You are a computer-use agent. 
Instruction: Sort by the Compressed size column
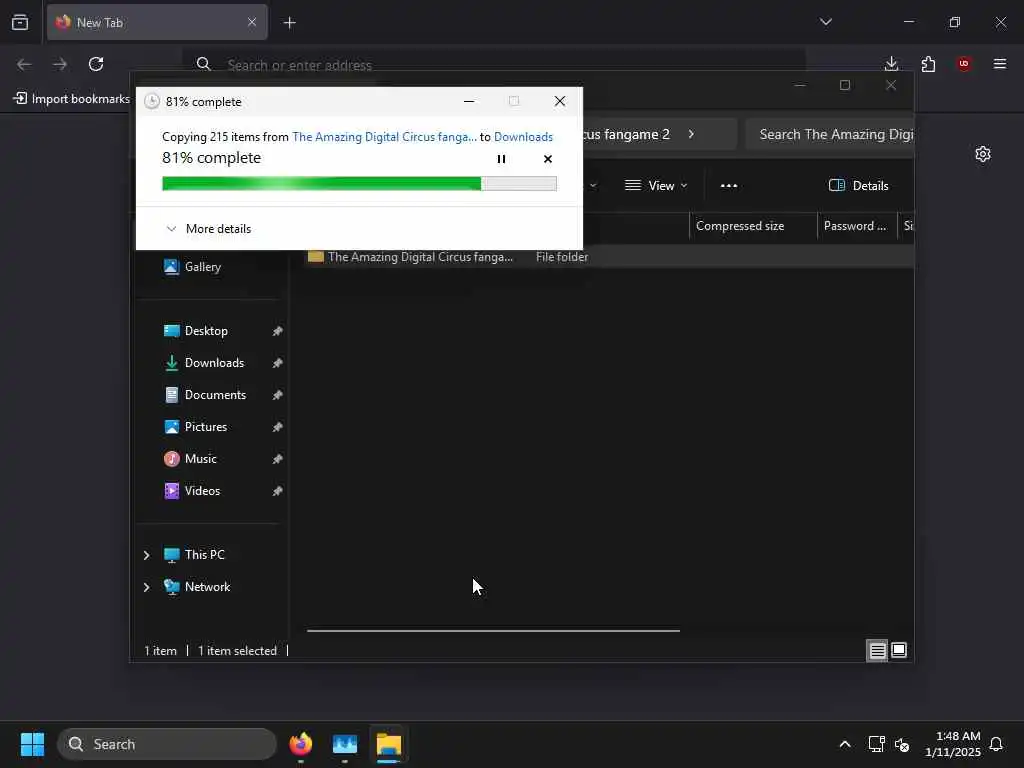click(x=752, y=226)
